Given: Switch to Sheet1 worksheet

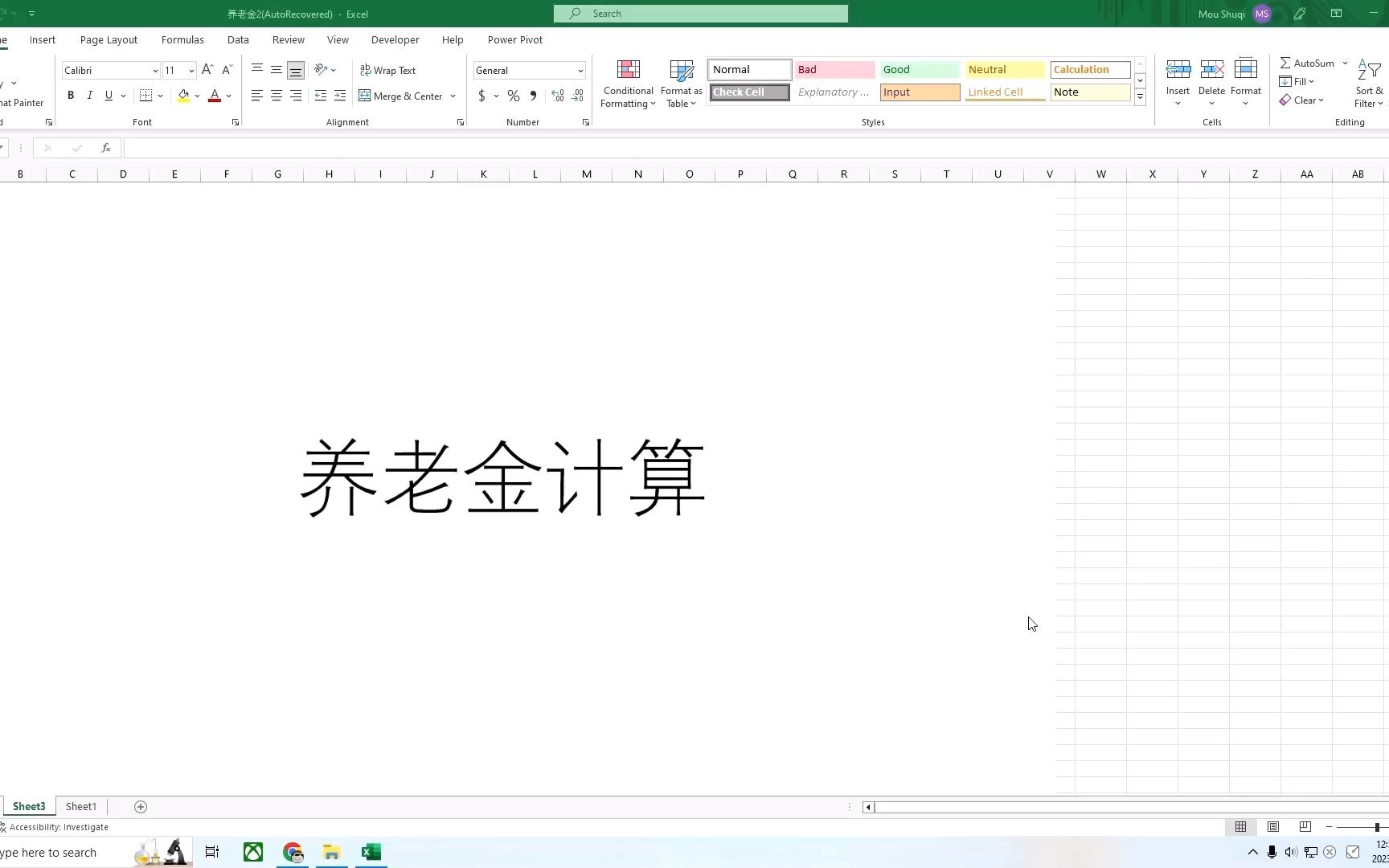Looking at the screenshot, I should click(x=80, y=806).
